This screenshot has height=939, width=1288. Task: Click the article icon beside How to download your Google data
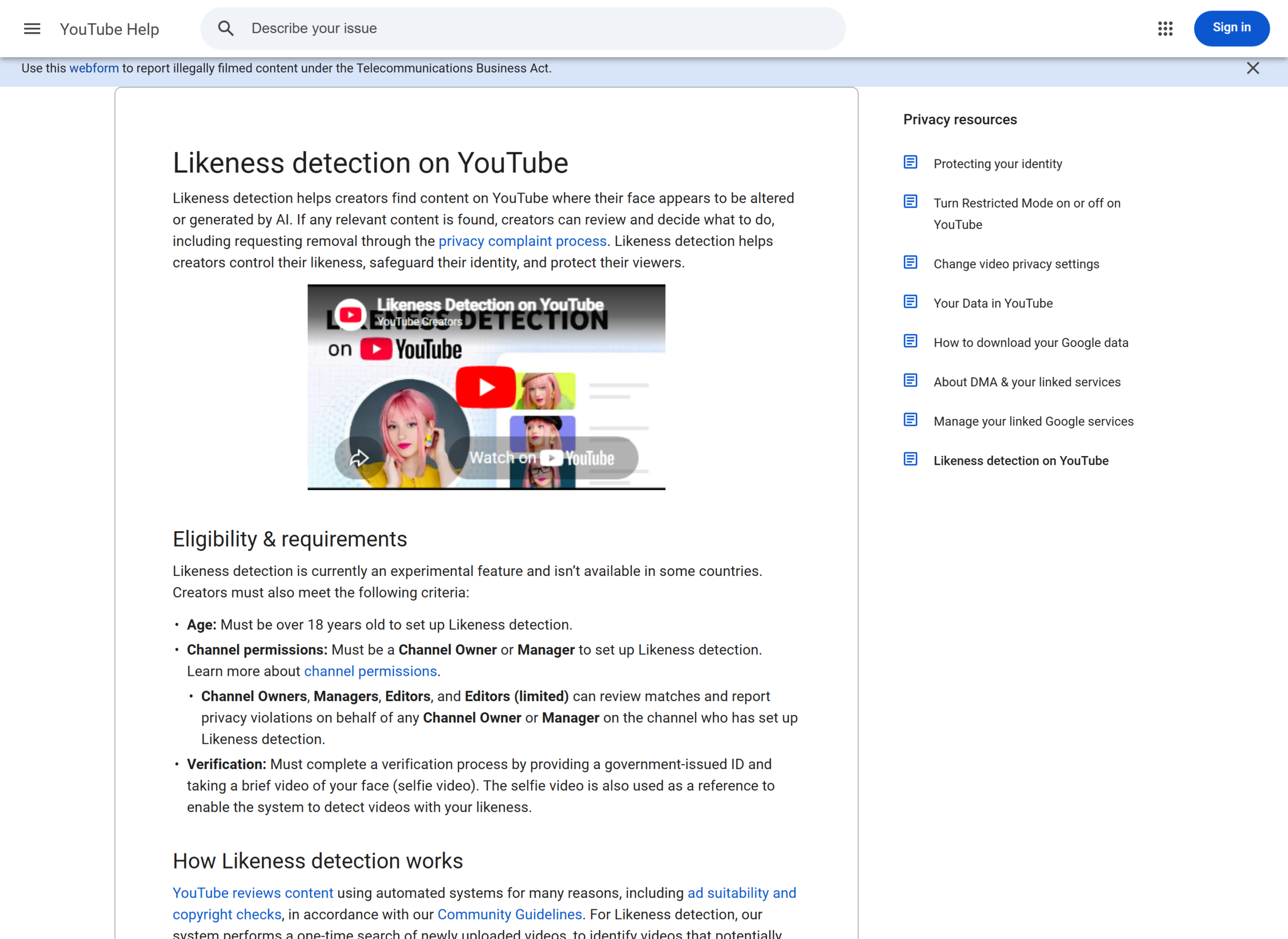(911, 341)
